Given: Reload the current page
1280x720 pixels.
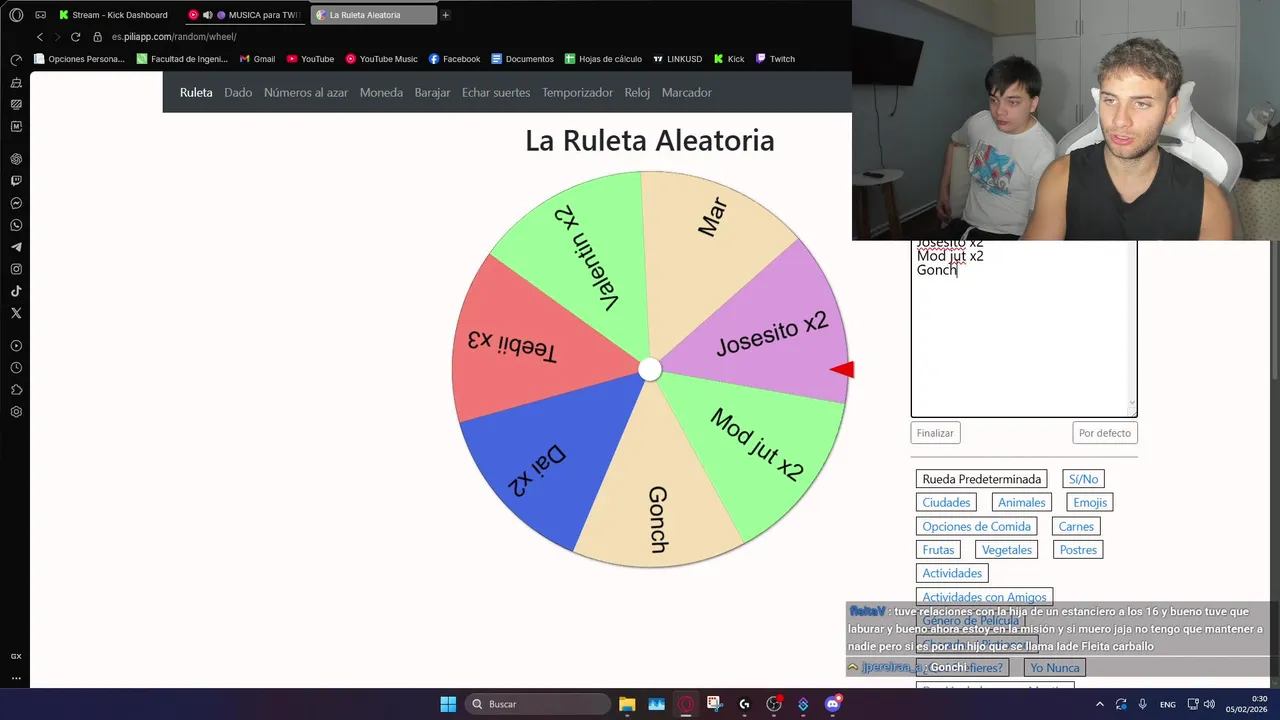Looking at the screenshot, I should (x=75, y=37).
